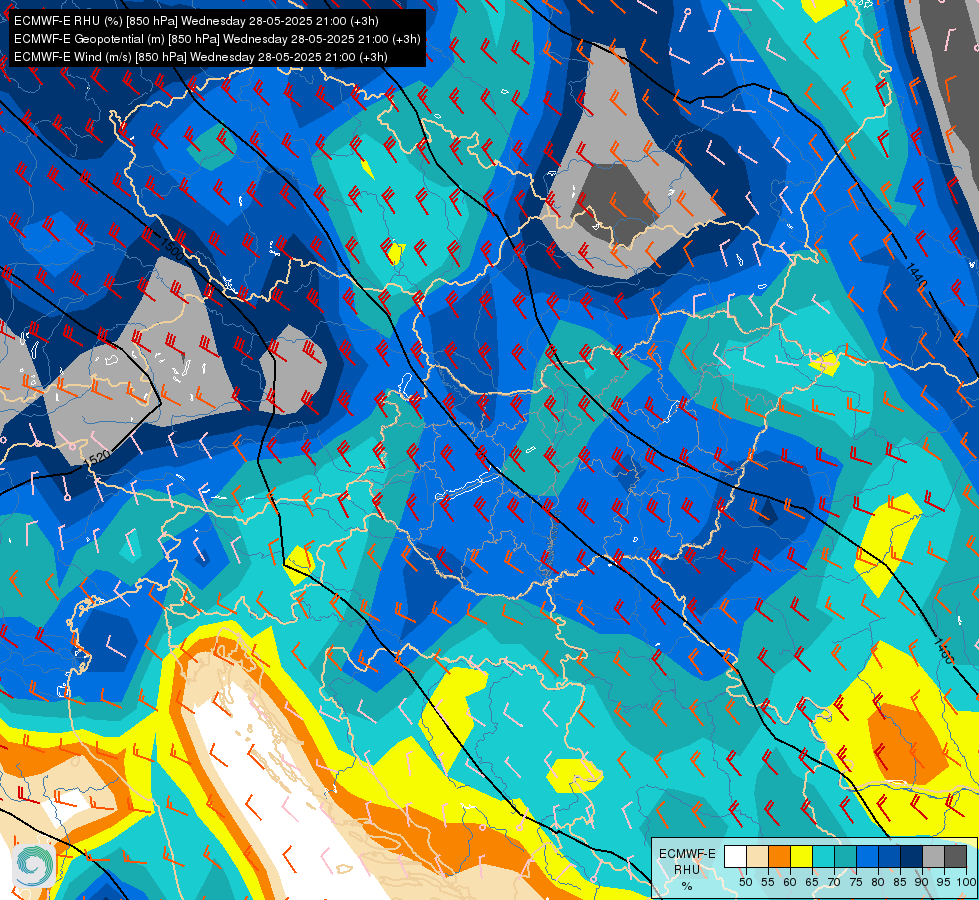Click the white legend swatch below 50%
979x900 pixels.
(735, 856)
